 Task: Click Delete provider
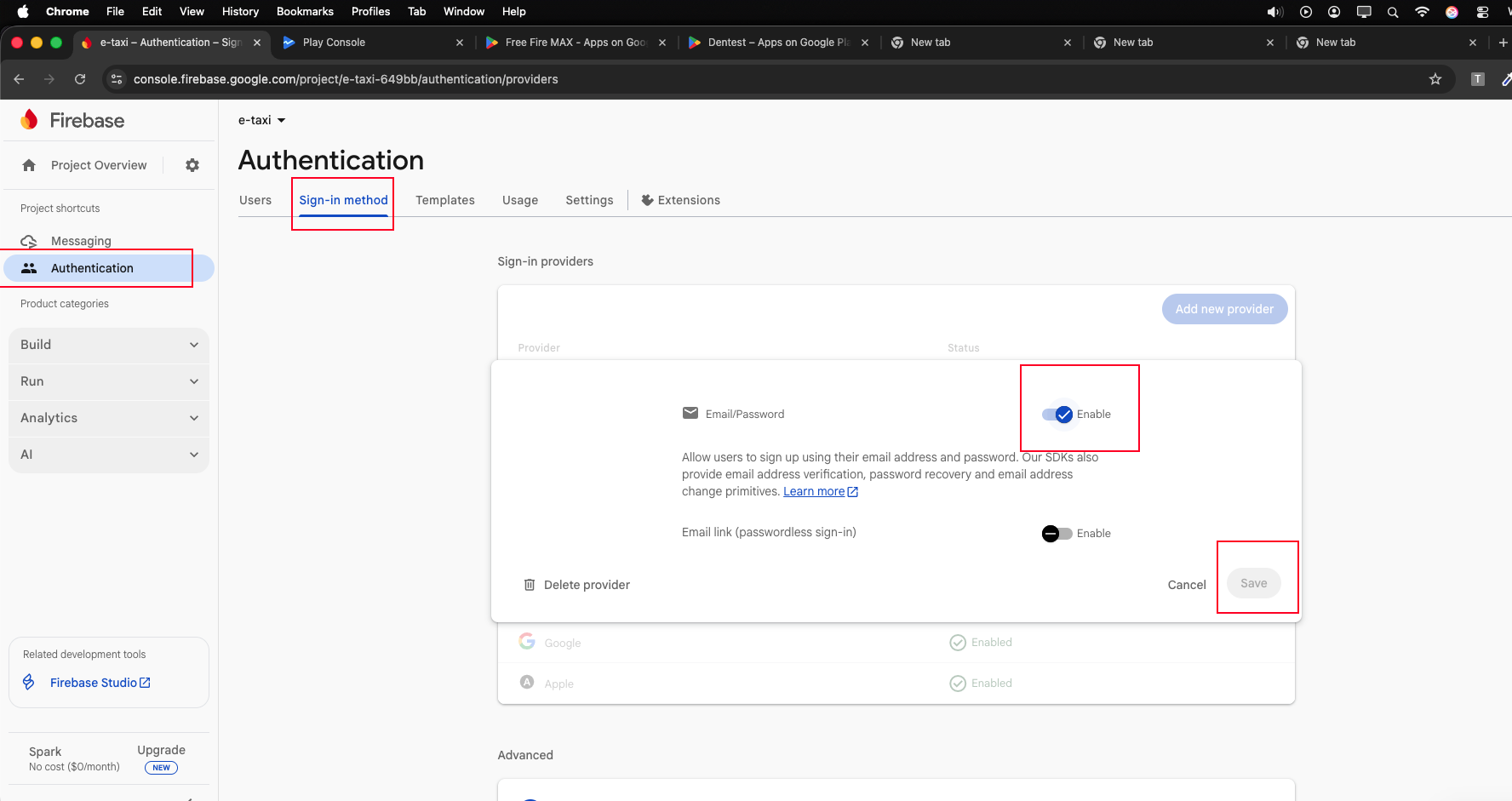tap(576, 585)
